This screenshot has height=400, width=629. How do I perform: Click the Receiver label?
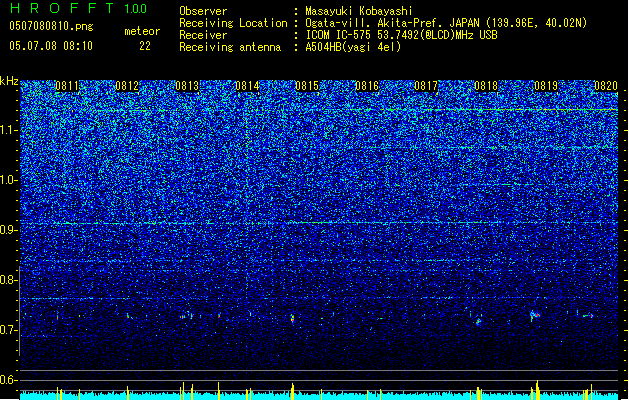203,35
